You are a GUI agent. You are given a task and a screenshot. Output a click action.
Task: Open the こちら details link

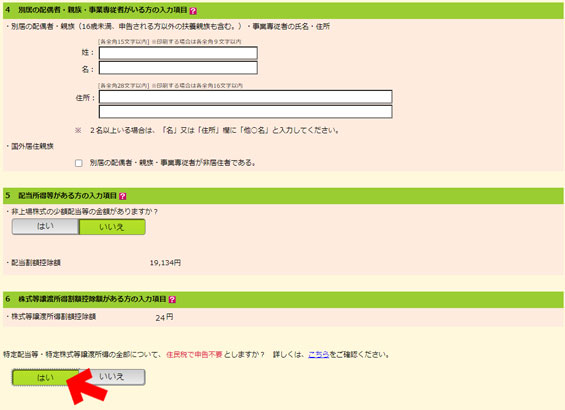[319, 355]
